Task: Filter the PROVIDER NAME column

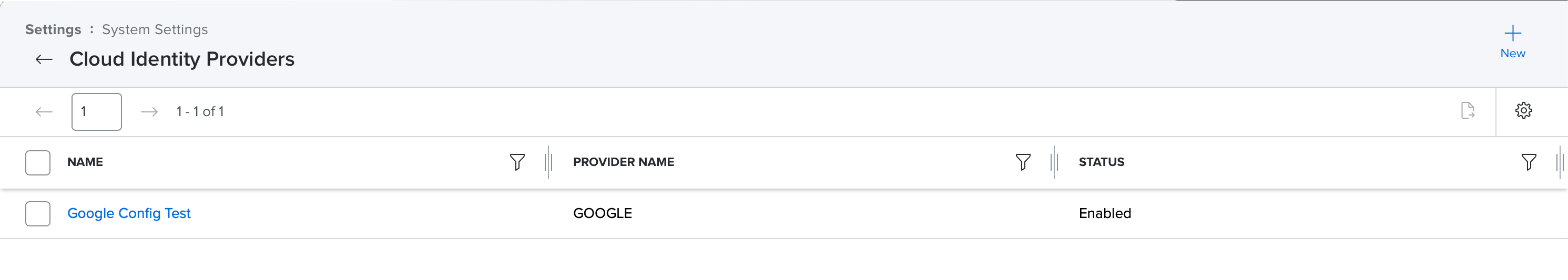Action: (1023, 162)
